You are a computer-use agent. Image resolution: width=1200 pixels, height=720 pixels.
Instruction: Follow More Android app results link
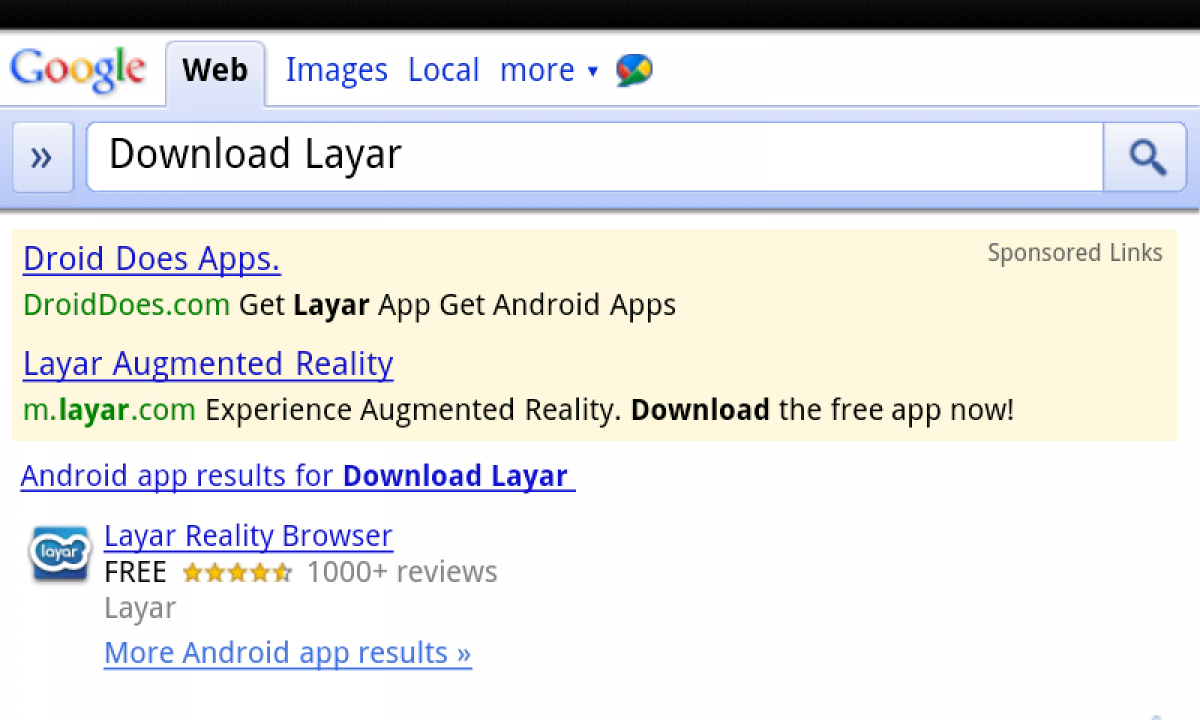pyautogui.click(x=288, y=653)
